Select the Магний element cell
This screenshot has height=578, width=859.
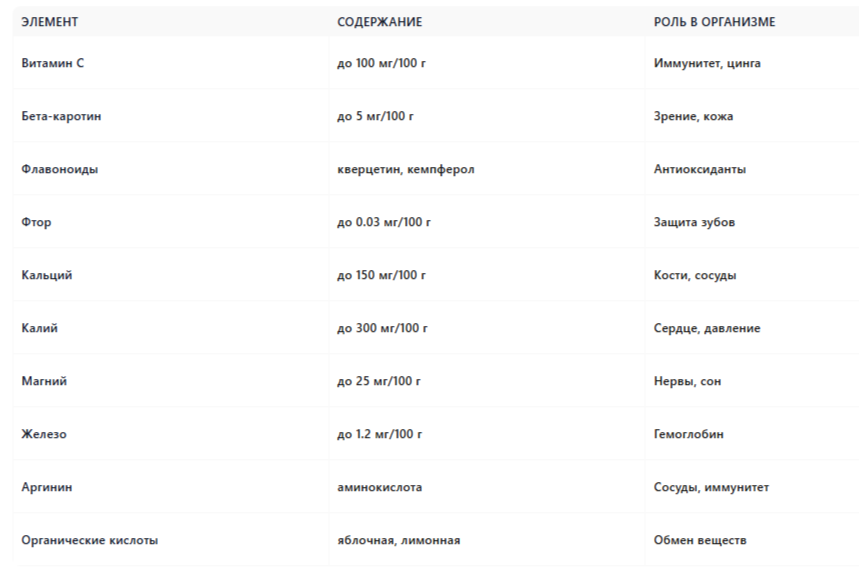click(x=44, y=381)
